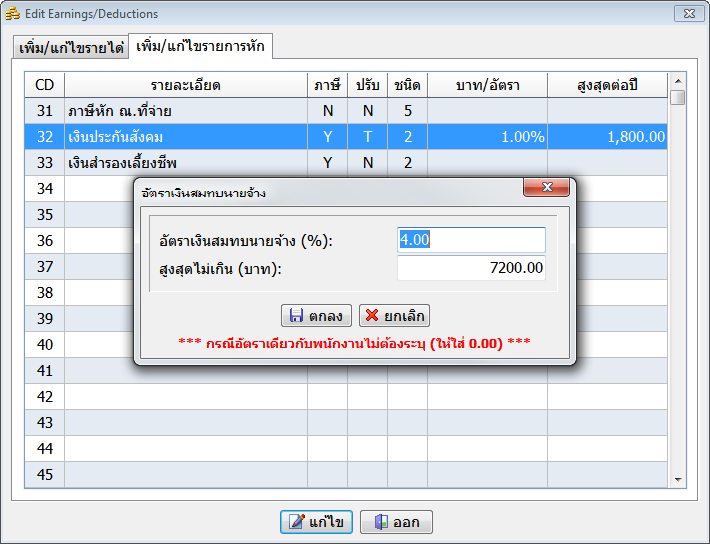Select the เพิ่ม/แก้ไขรายการหัก tab
This screenshot has height=544, width=710.
(x=201, y=47)
